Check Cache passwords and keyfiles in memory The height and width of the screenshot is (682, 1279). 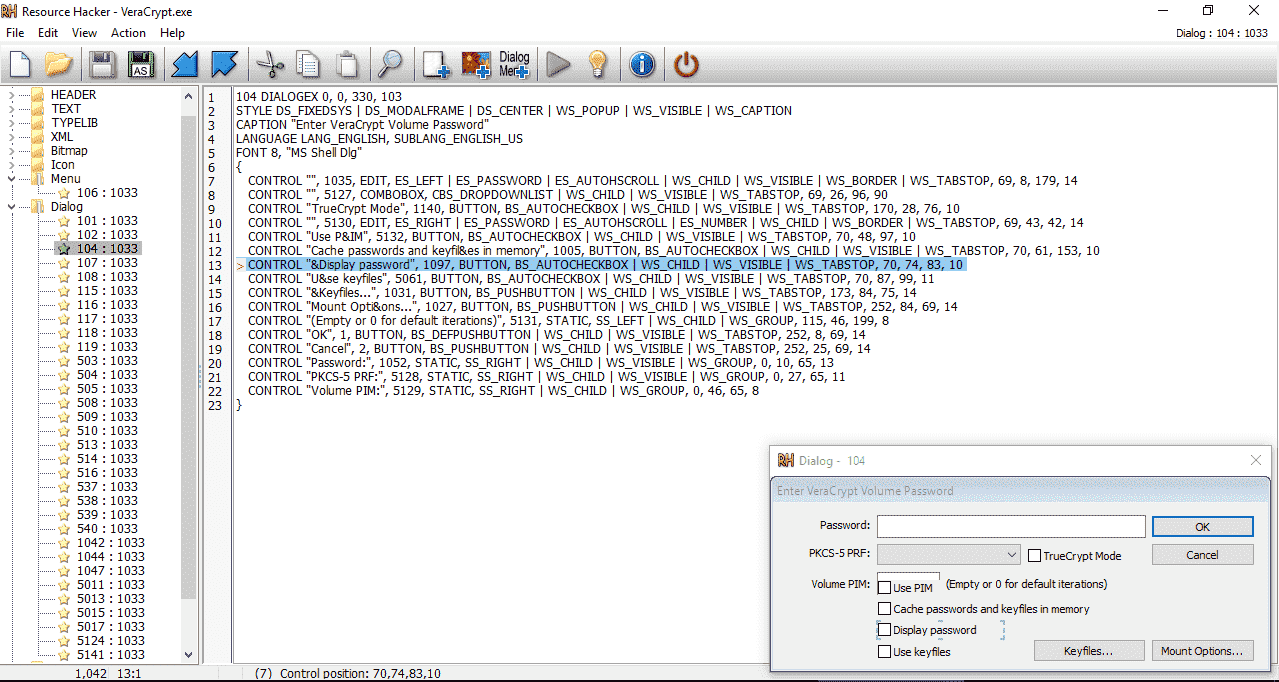point(884,608)
